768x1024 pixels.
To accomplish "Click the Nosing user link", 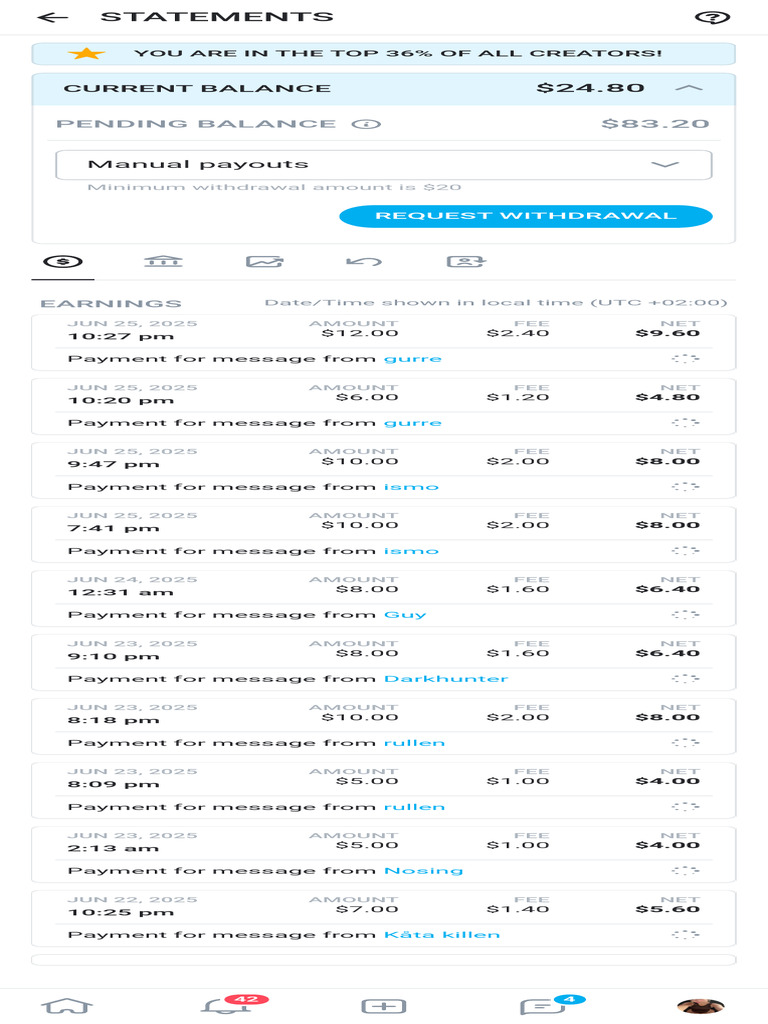I will (424, 871).
